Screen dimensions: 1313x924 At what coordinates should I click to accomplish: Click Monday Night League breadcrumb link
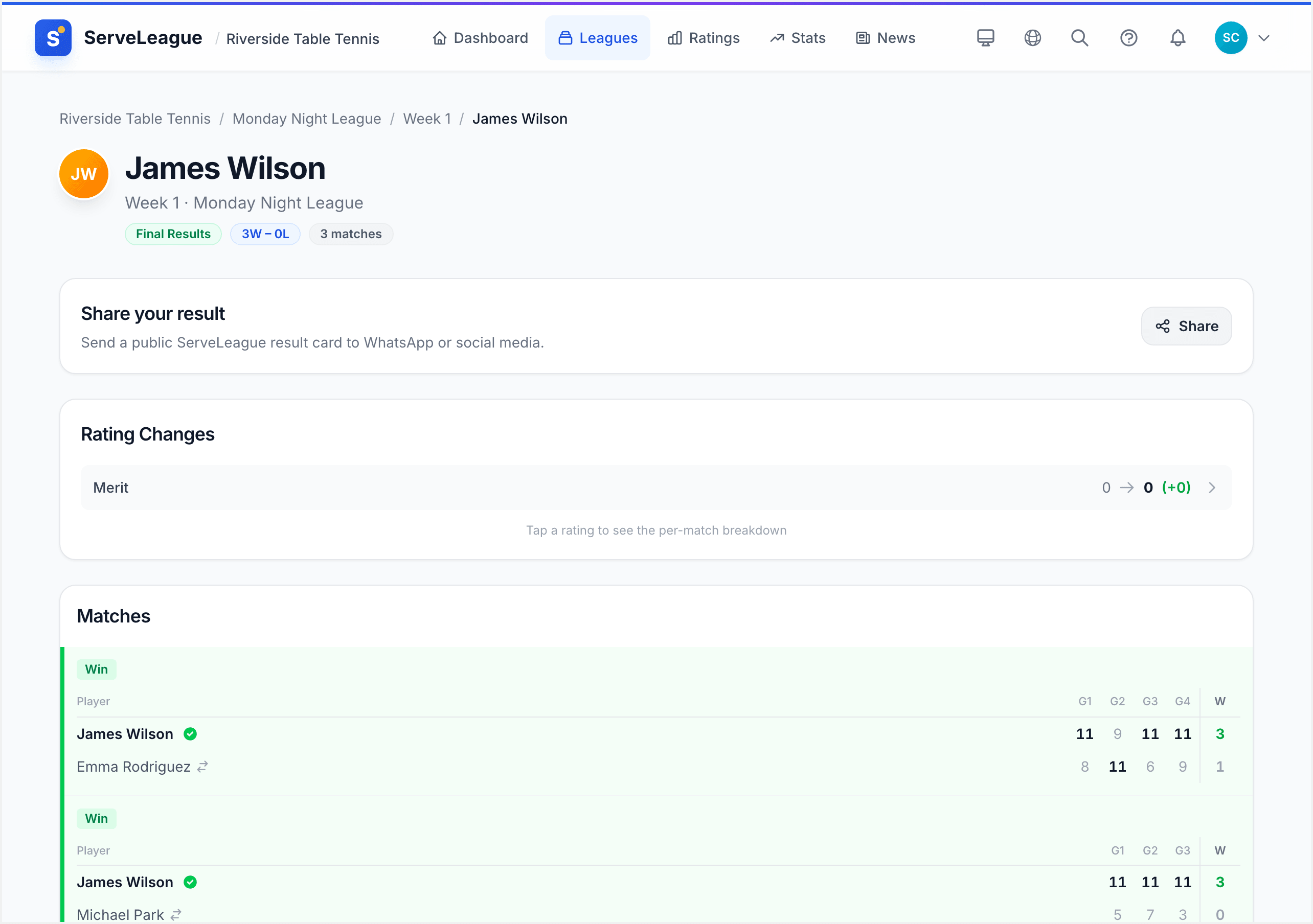pyautogui.click(x=306, y=119)
